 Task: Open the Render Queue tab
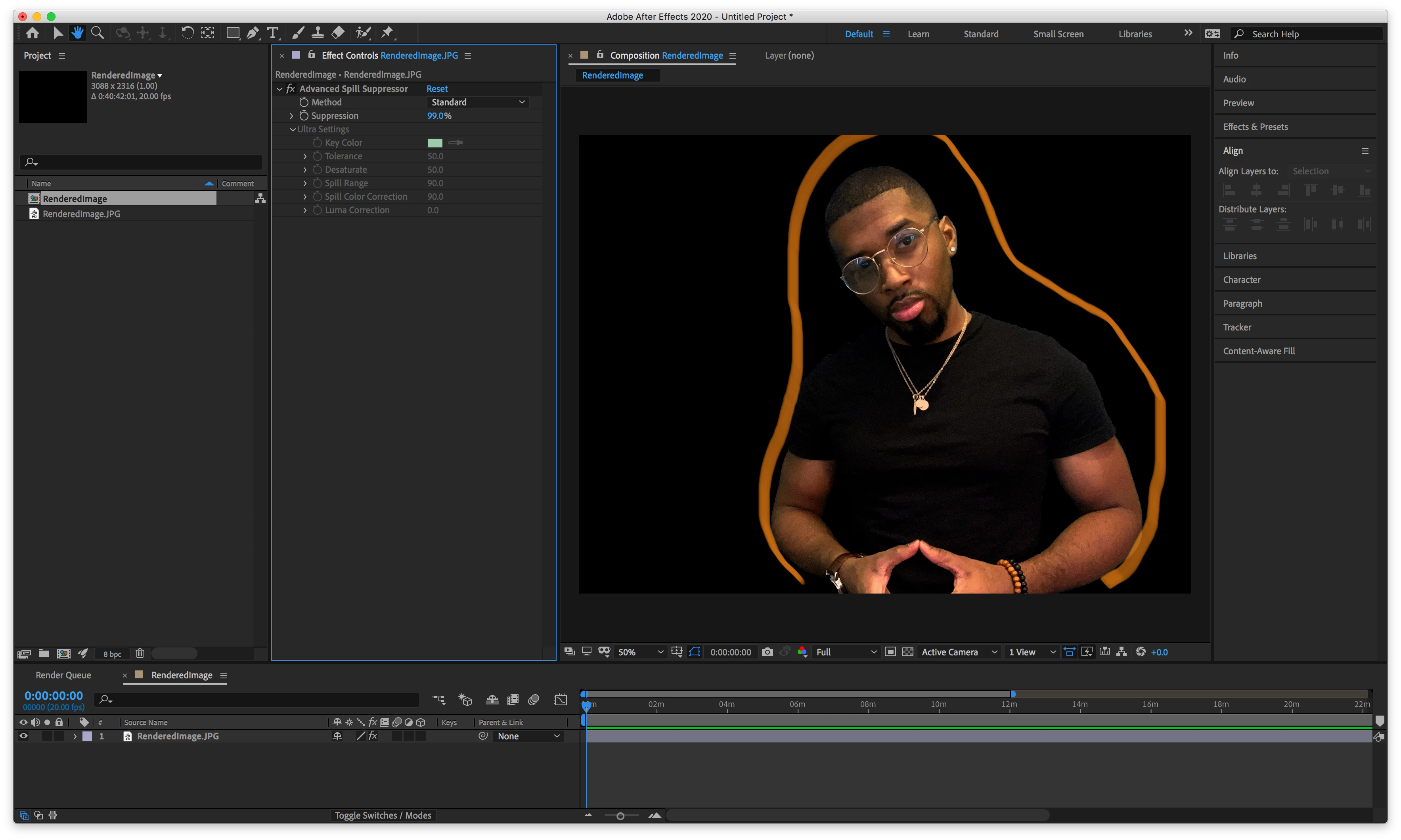[x=63, y=675]
